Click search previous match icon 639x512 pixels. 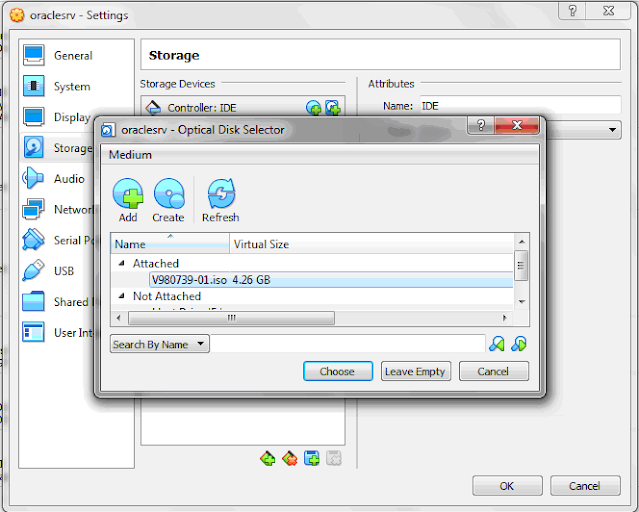point(497,344)
